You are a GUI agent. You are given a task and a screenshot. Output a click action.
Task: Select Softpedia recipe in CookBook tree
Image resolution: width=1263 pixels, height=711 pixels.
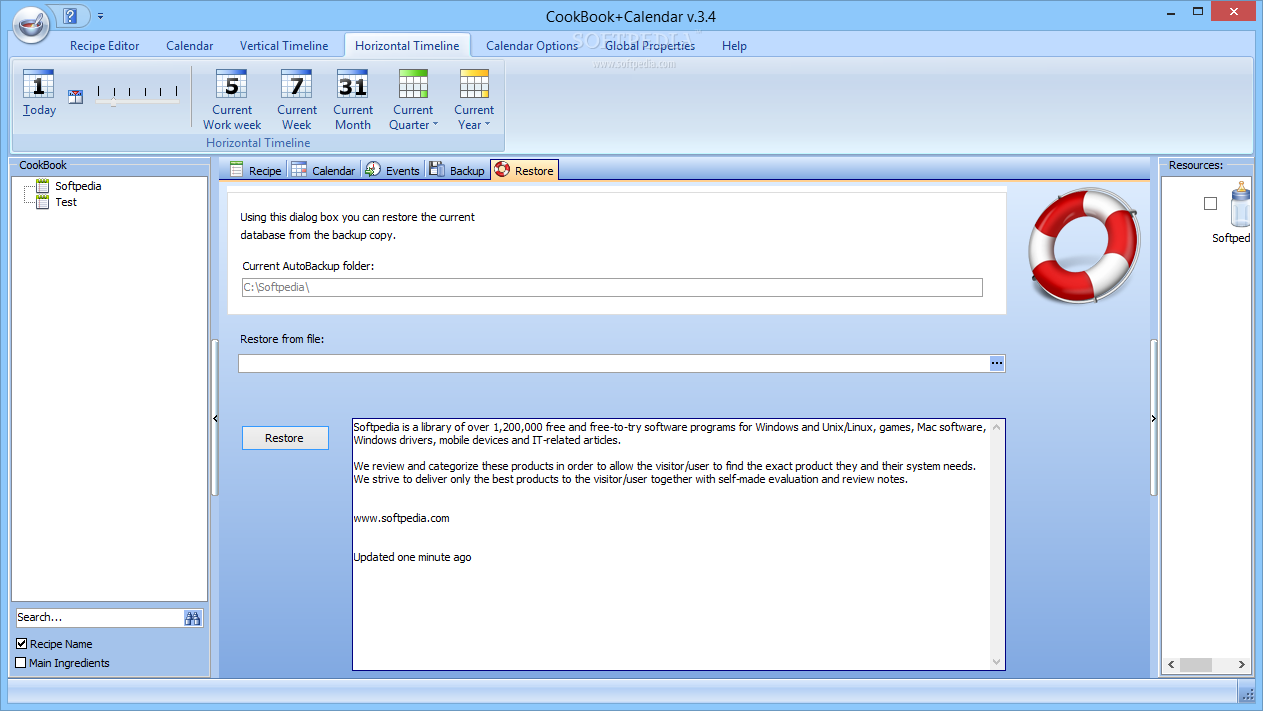point(78,186)
